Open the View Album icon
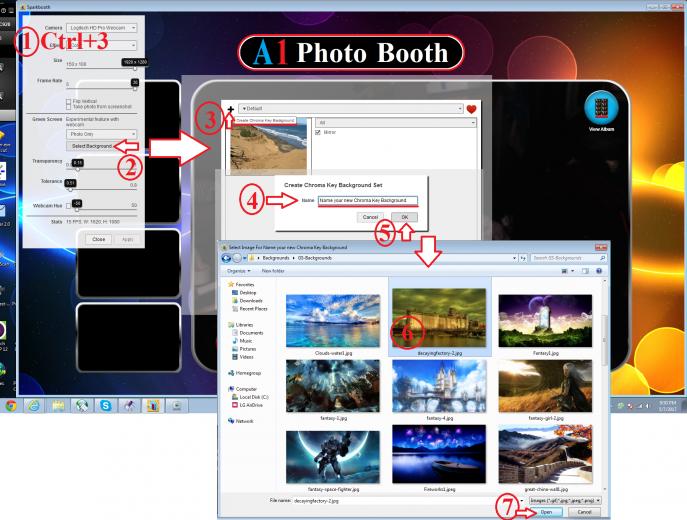This screenshot has width=687, height=520. (x=601, y=110)
